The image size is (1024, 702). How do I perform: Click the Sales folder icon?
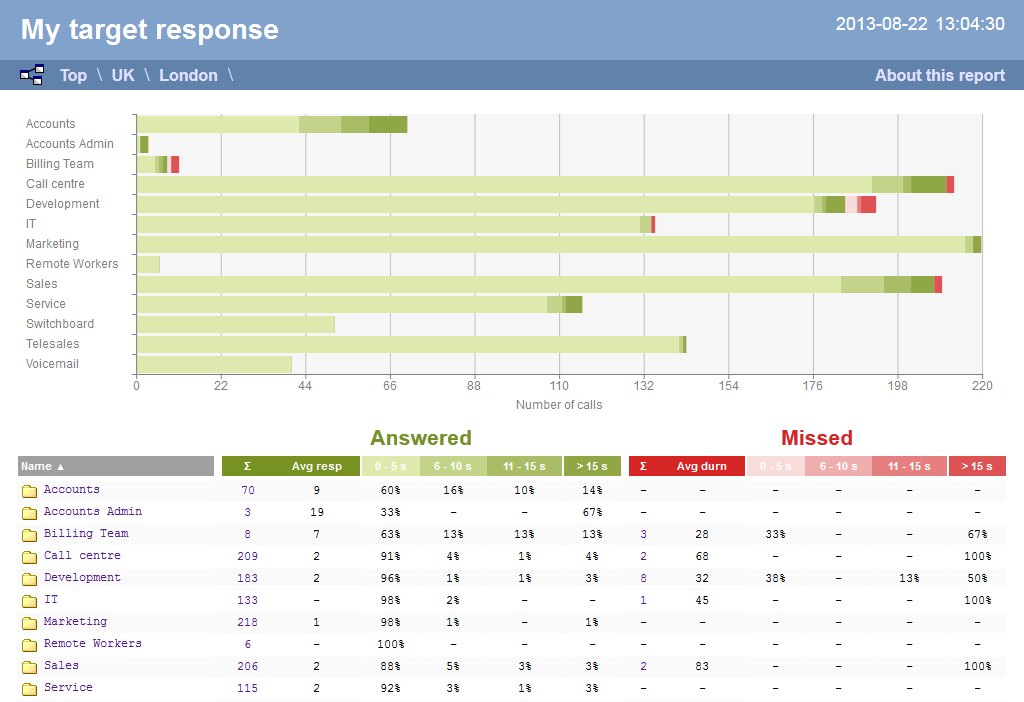29,665
